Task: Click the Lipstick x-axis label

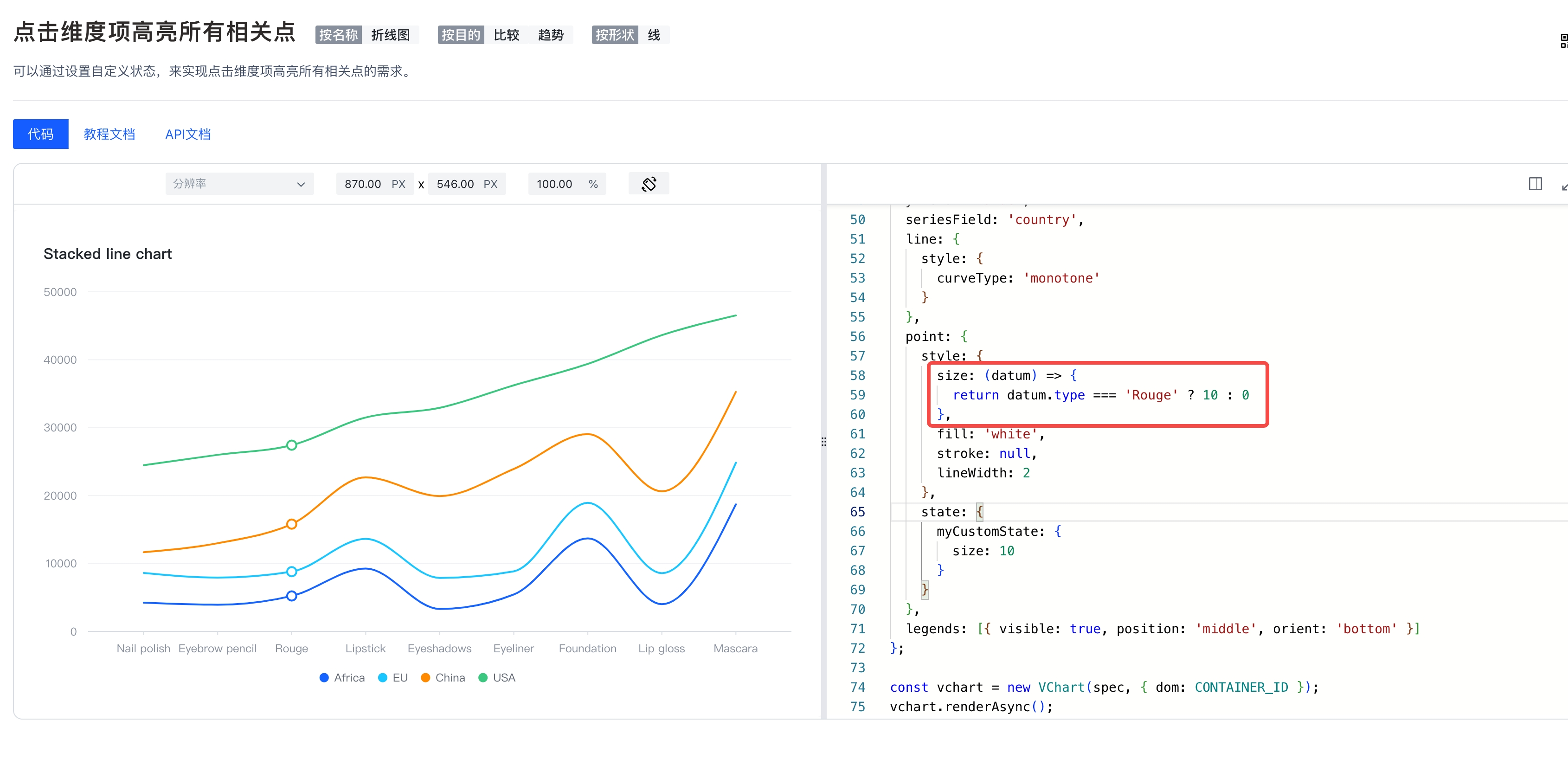Action: [x=365, y=648]
